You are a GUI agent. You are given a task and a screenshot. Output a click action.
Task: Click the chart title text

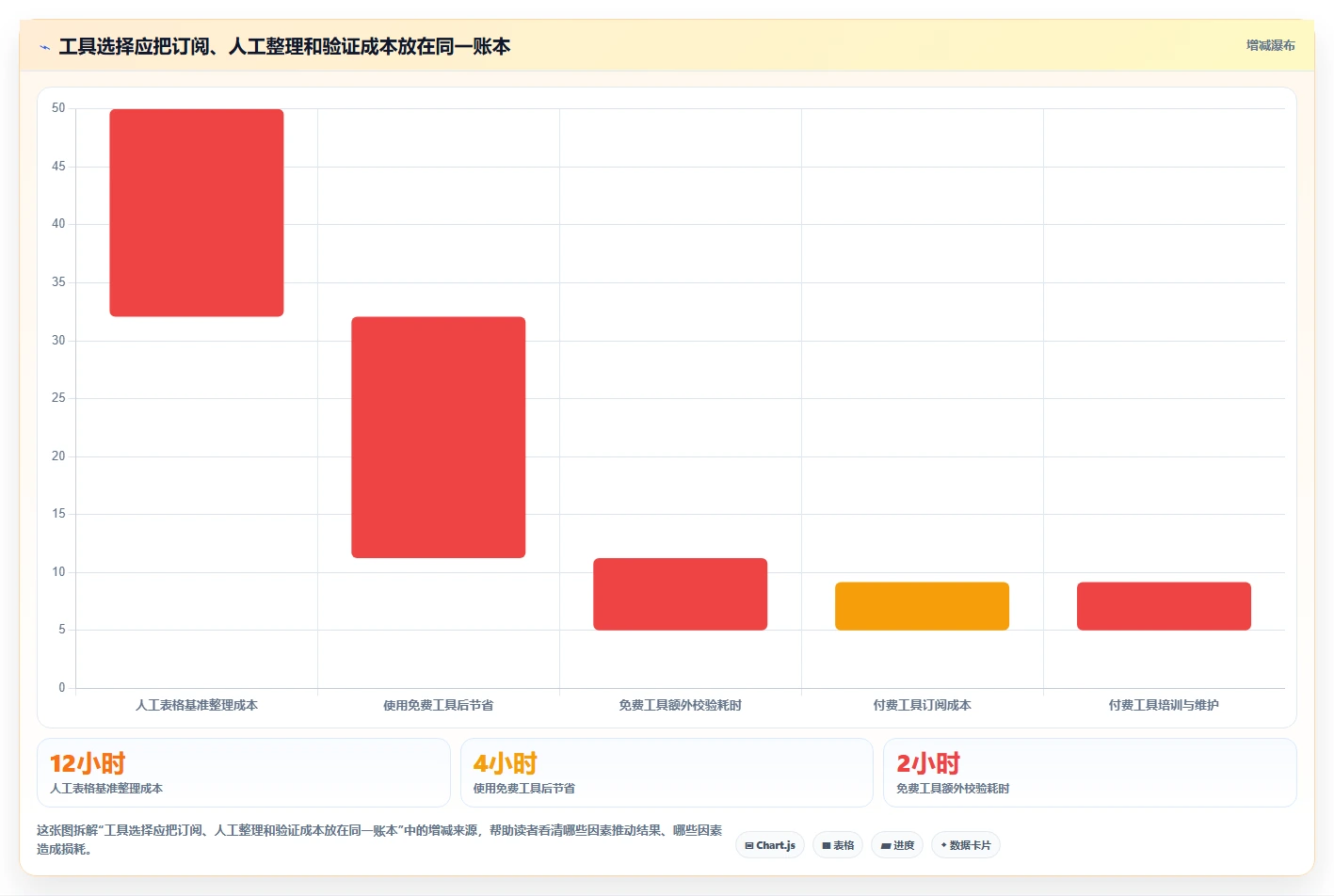pyautogui.click(x=284, y=46)
